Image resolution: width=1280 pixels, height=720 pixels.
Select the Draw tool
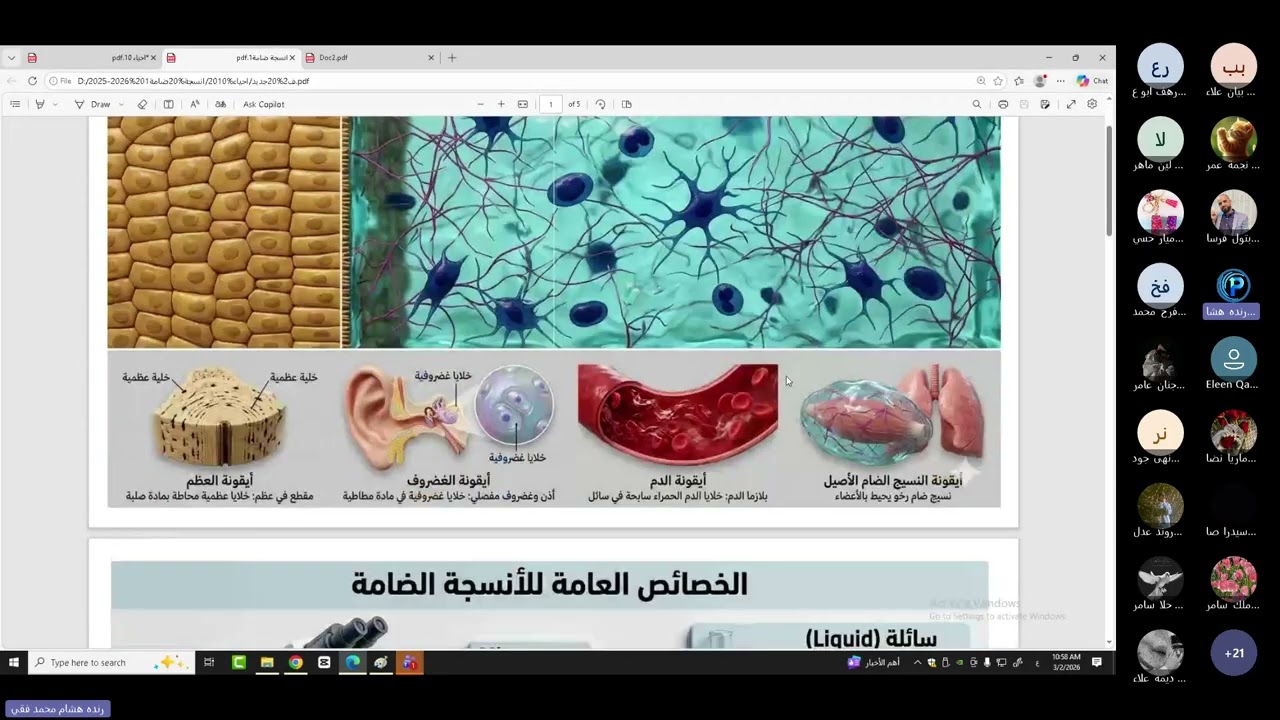92,104
